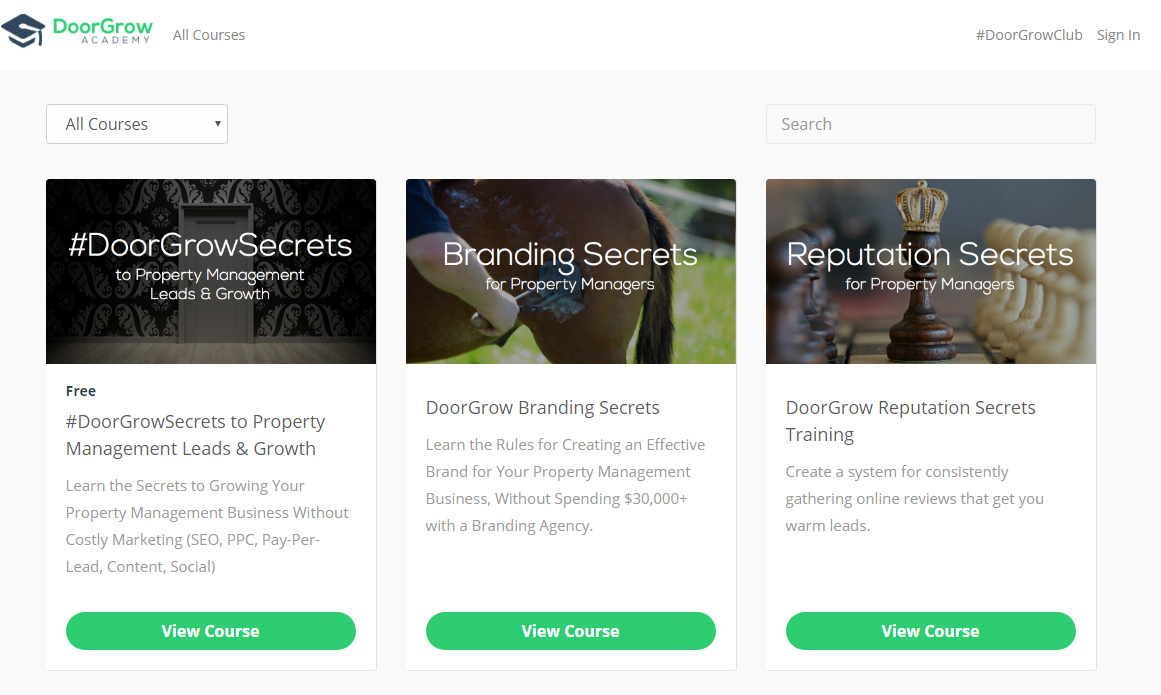Open the #DoorGrowClub header link
1161x695 pixels.
1028,35
